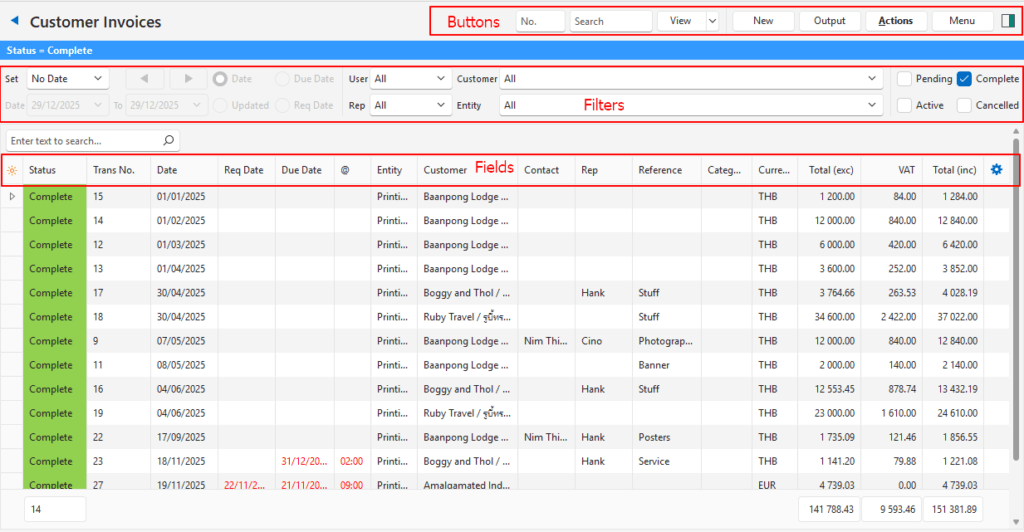
Task: Open the column settings gear icon
Action: (x=996, y=170)
